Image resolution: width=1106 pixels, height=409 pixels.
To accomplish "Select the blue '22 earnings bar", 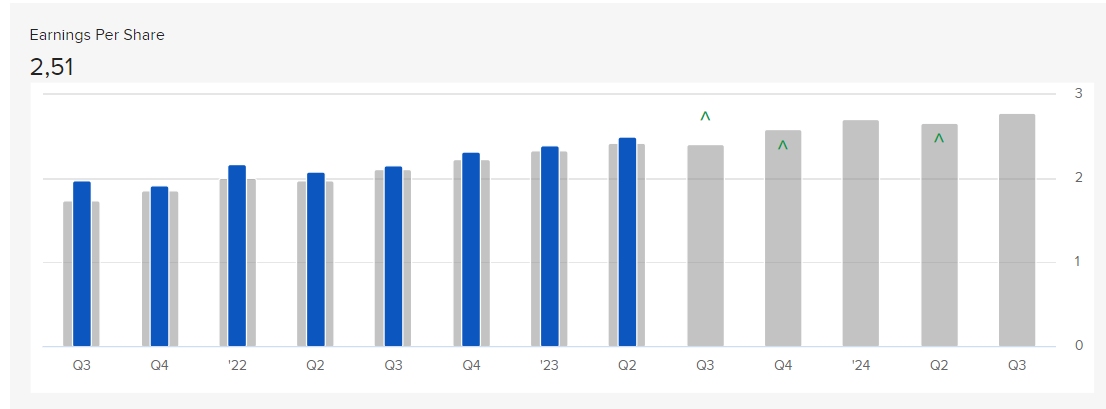I will (237, 256).
